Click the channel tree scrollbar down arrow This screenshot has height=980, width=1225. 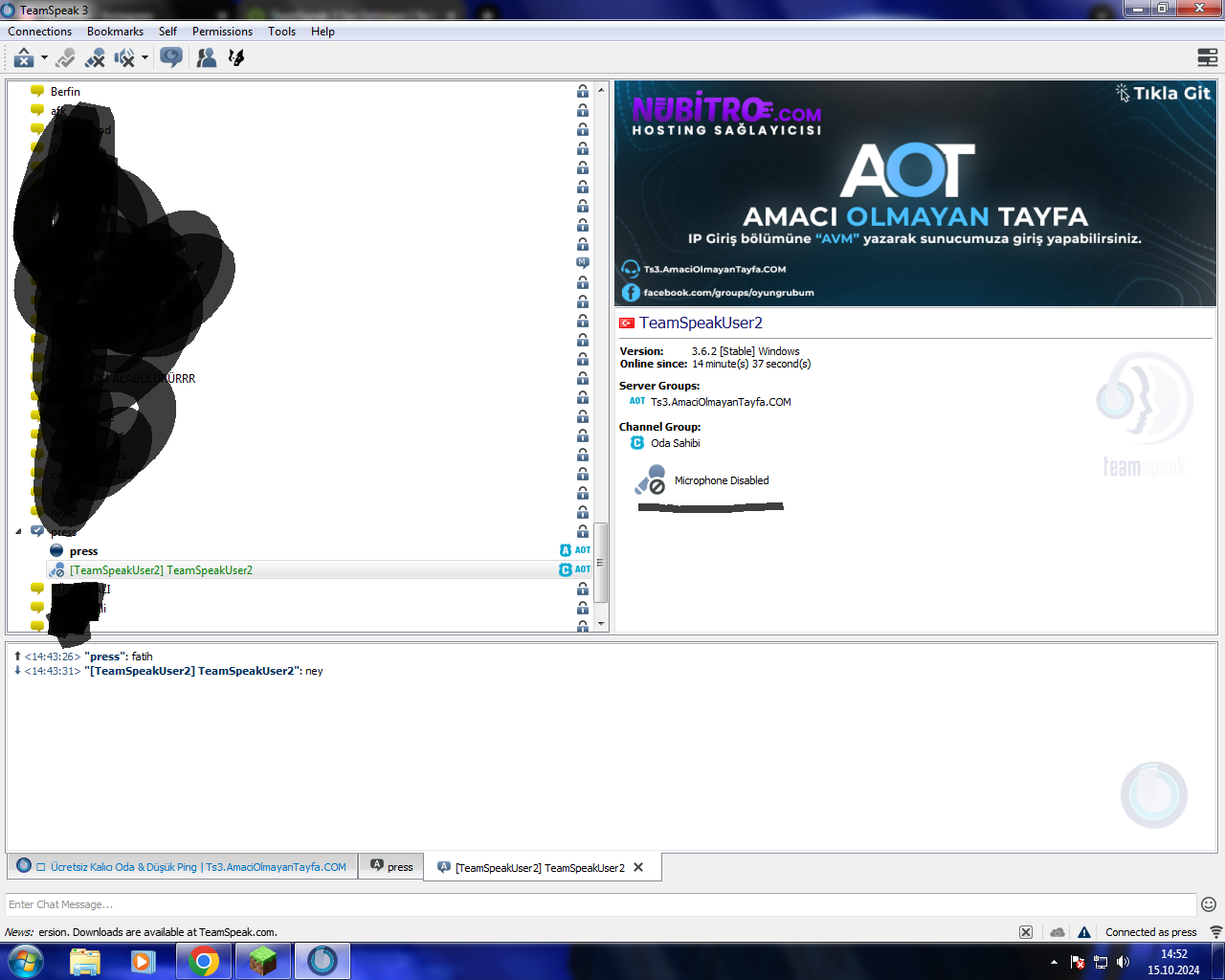click(601, 624)
